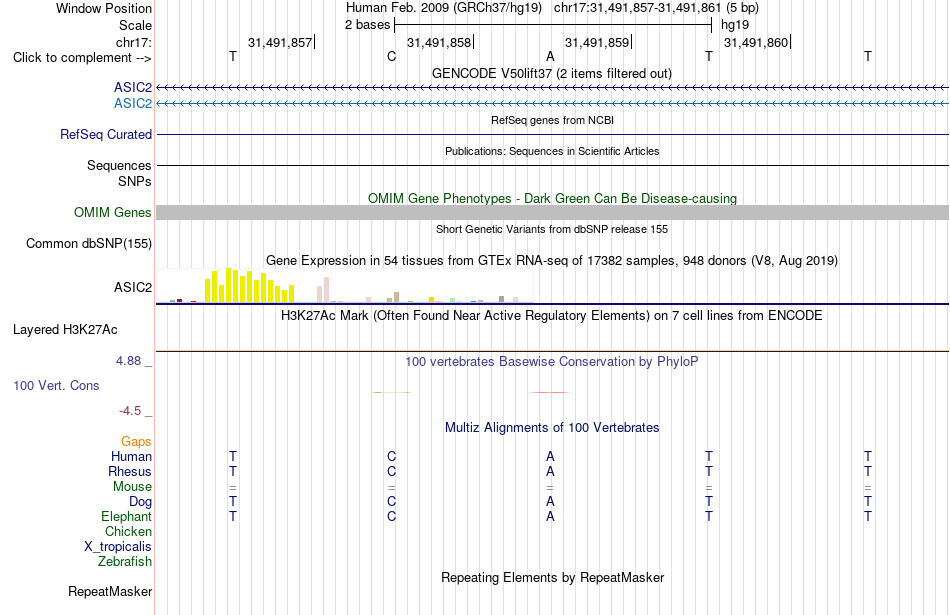Click 'Repeating Elements by RepeatMasker' title

tap(553, 578)
